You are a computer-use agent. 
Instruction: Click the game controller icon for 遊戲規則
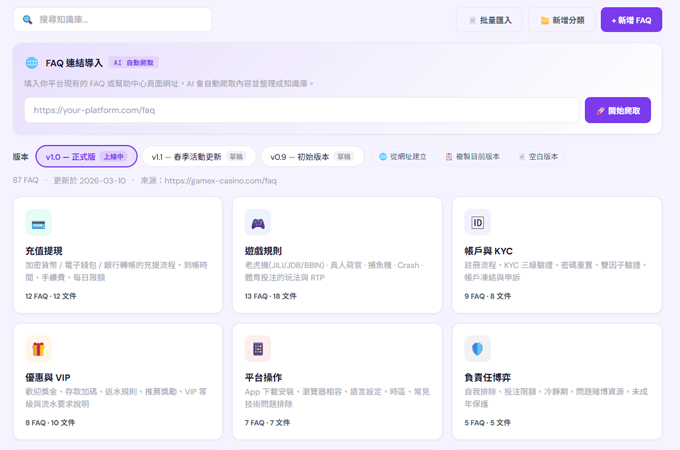(x=258, y=222)
